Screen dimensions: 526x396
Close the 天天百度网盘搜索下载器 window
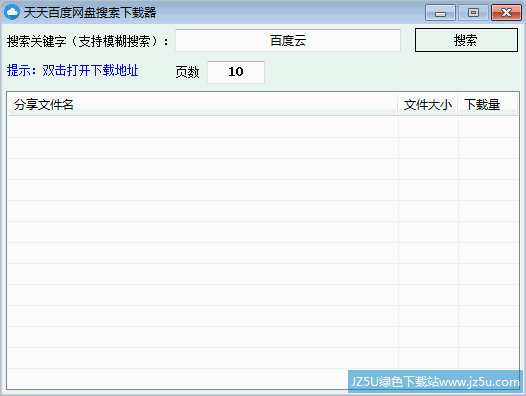(x=506, y=13)
